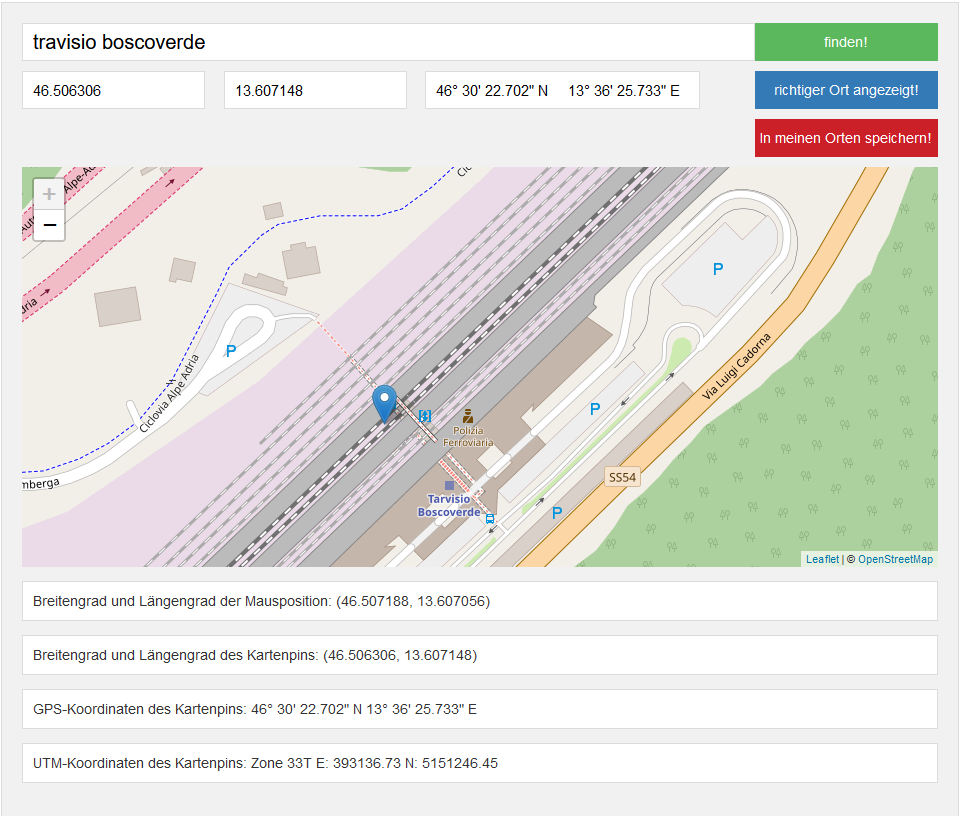The height and width of the screenshot is (816, 959).
Task: Click In meinen Orten speichern! button
Action: tap(846, 138)
